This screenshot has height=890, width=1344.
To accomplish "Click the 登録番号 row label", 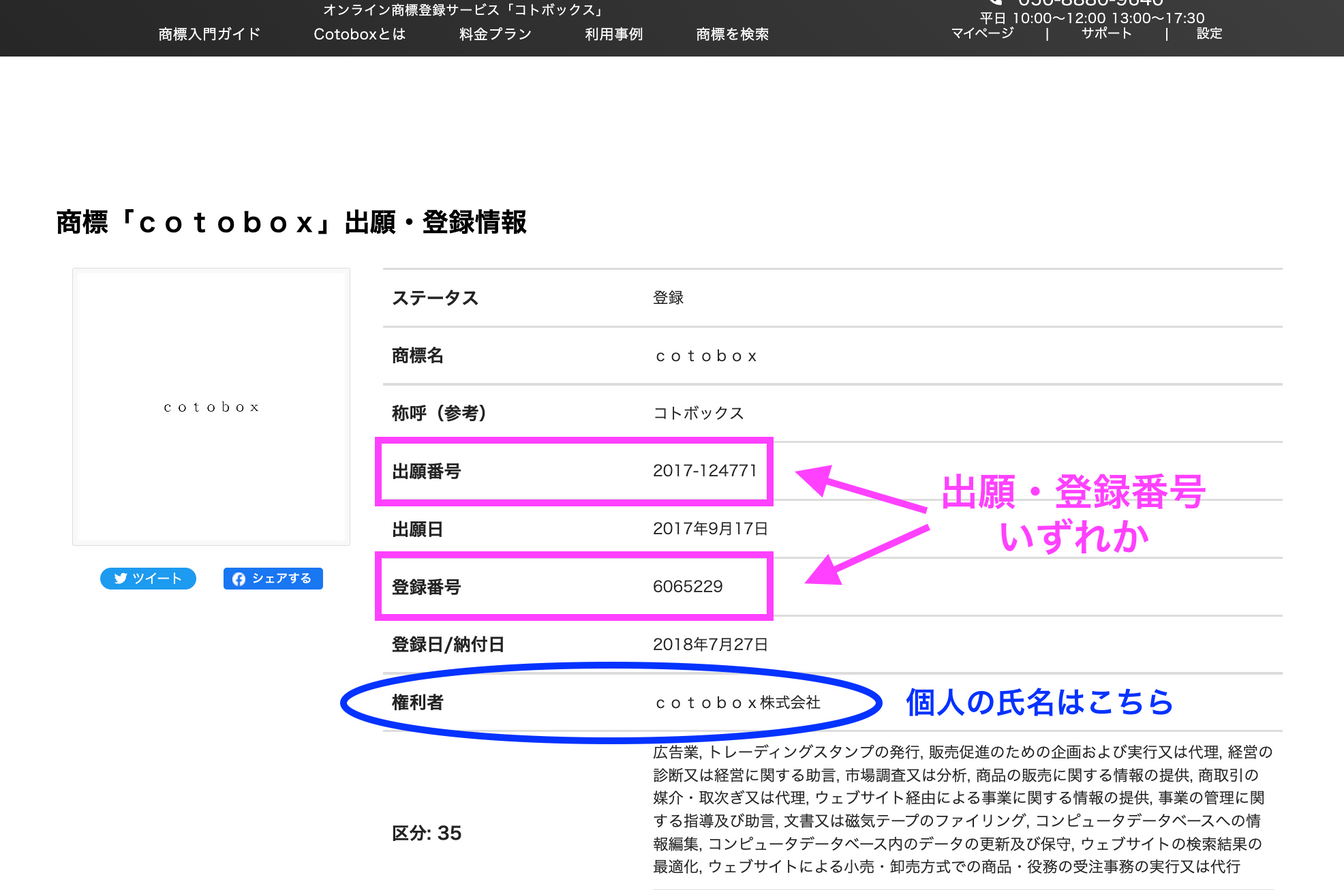I will coord(427,587).
